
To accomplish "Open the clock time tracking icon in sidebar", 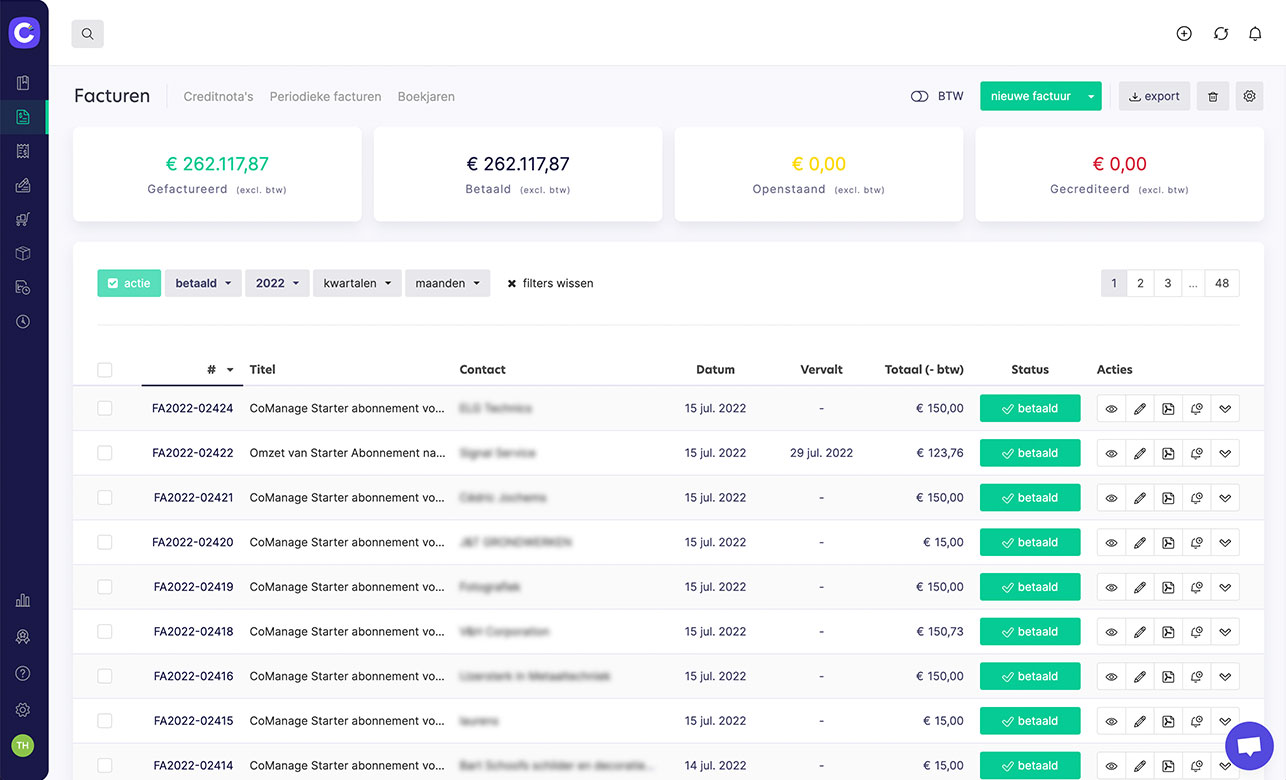I will [23, 322].
